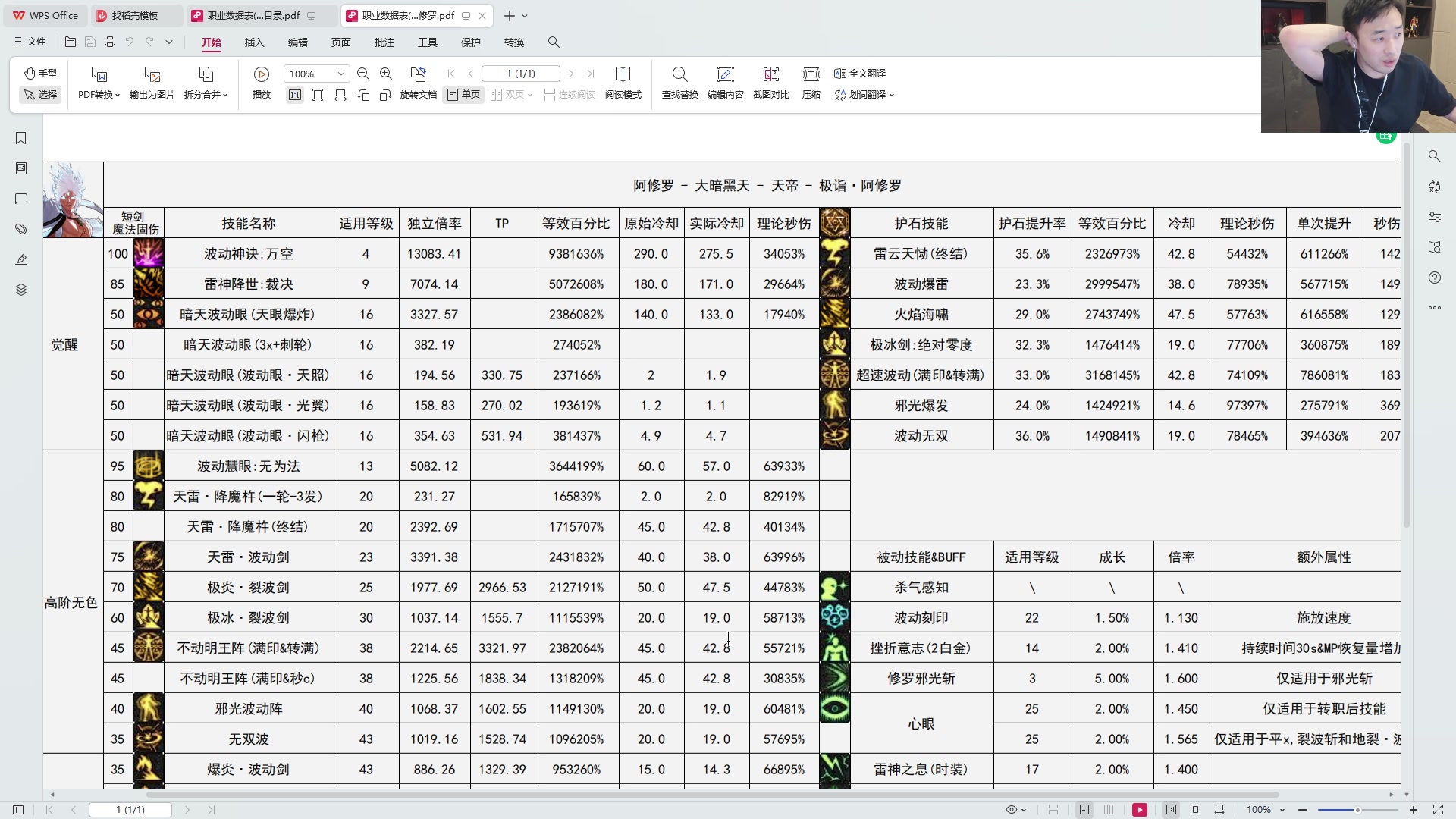
Task: Switch to the 插入 ribbon tab
Action: (254, 42)
